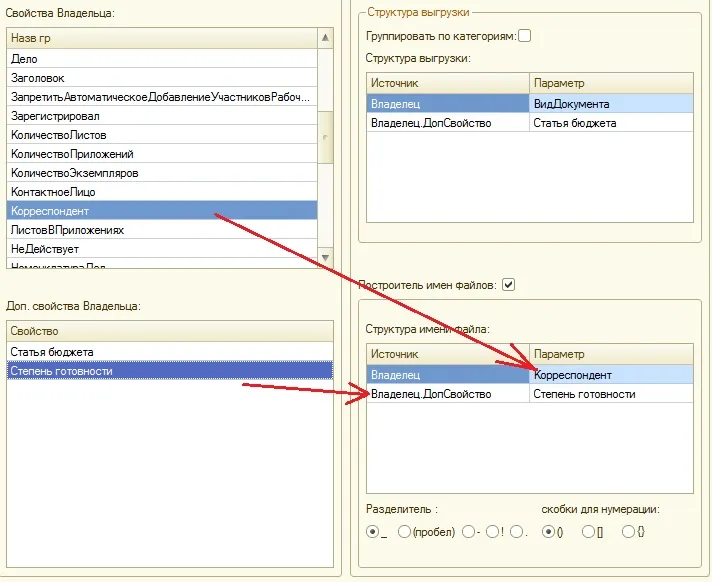Pick the КоличествоЭкземпляров property
This screenshot has height=582, width=712.
click(x=162, y=173)
